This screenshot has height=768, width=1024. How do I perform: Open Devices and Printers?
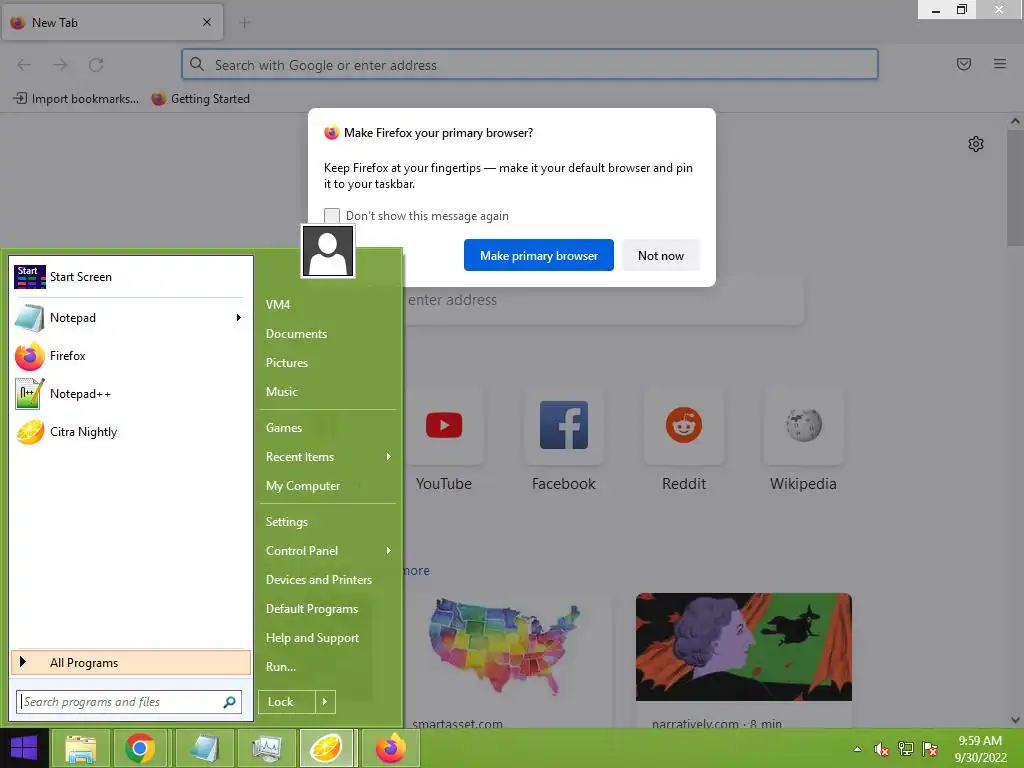point(319,580)
